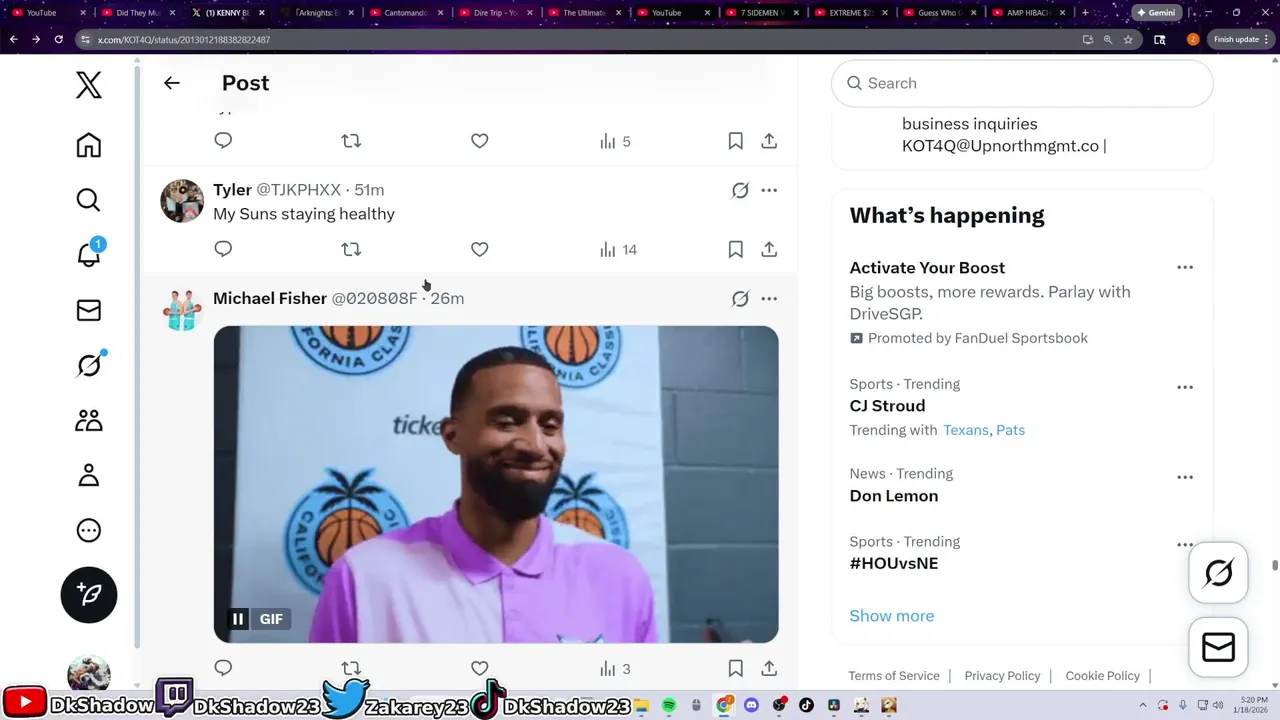Open more options on Michael Fisher's post
The width and height of the screenshot is (1280, 720).
coord(769,298)
